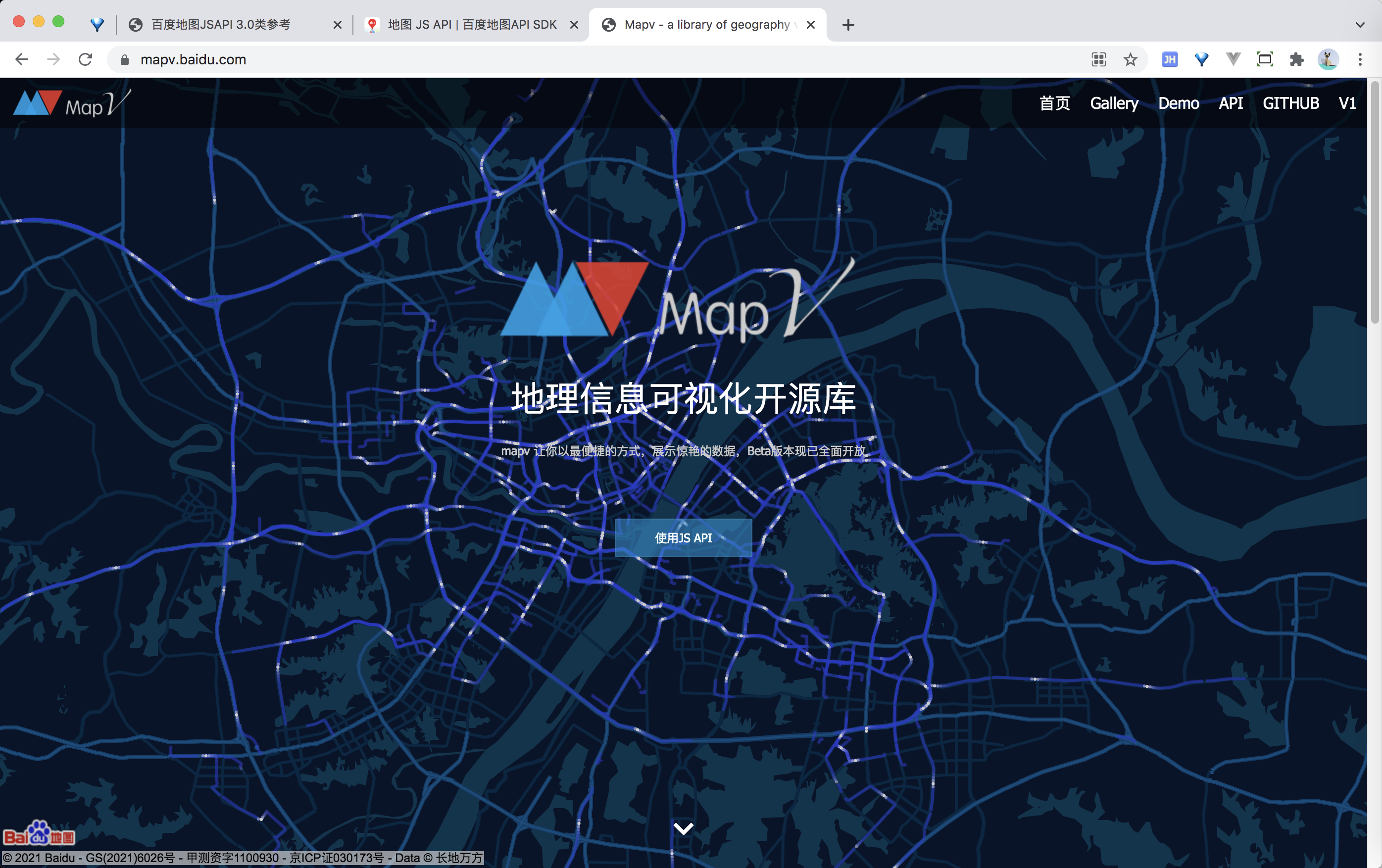This screenshot has width=1382, height=868.
Task: Click the siamese cat profile avatar
Action: (x=1328, y=59)
